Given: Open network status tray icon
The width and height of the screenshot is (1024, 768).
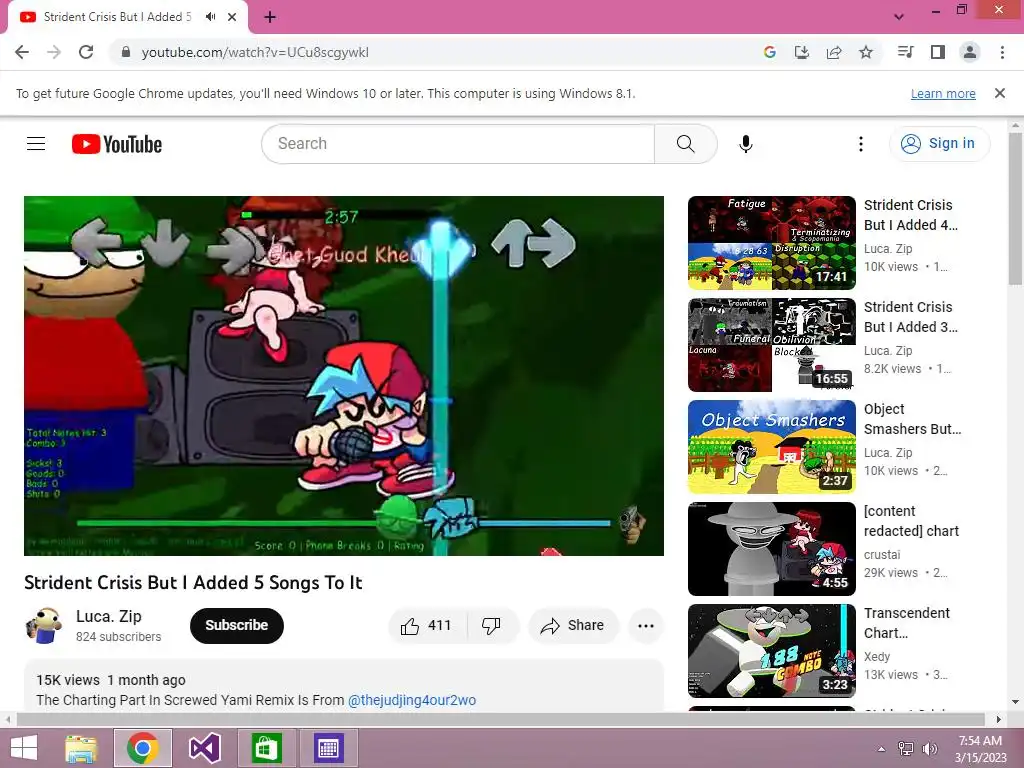Looking at the screenshot, I should coord(906,749).
